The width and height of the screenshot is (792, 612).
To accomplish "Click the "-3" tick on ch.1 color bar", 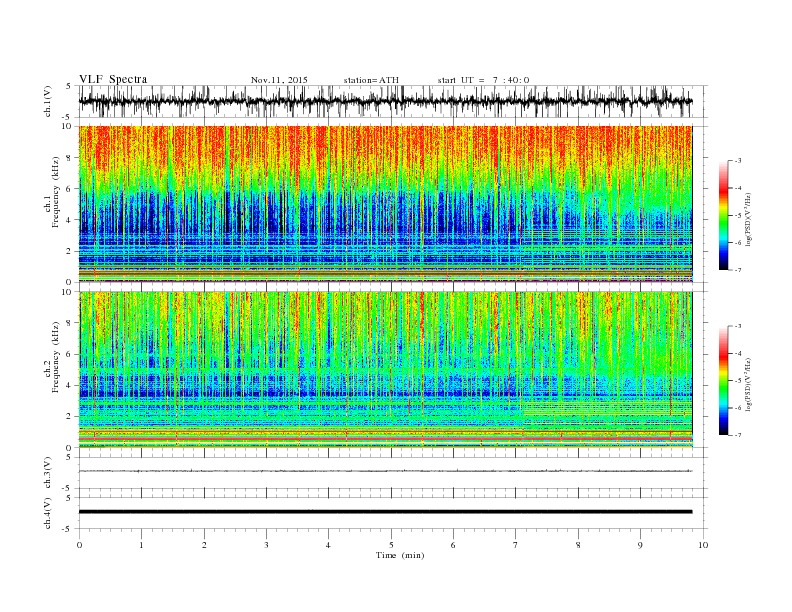I will [738, 161].
